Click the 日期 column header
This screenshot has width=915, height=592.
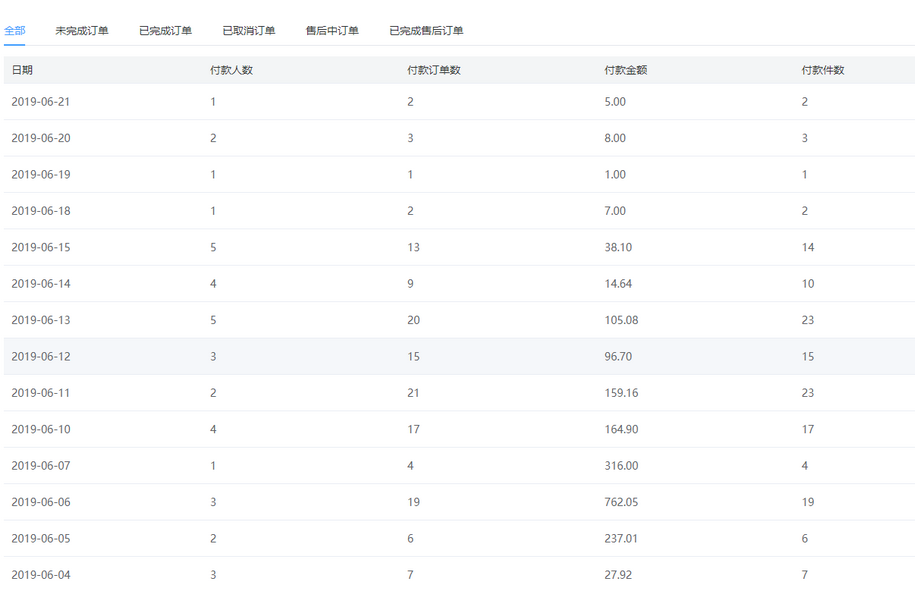click(x=22, y=70)
